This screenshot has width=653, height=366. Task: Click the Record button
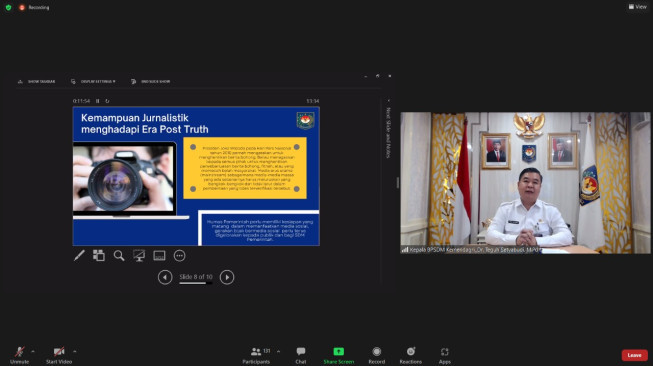tap(376, 355)
